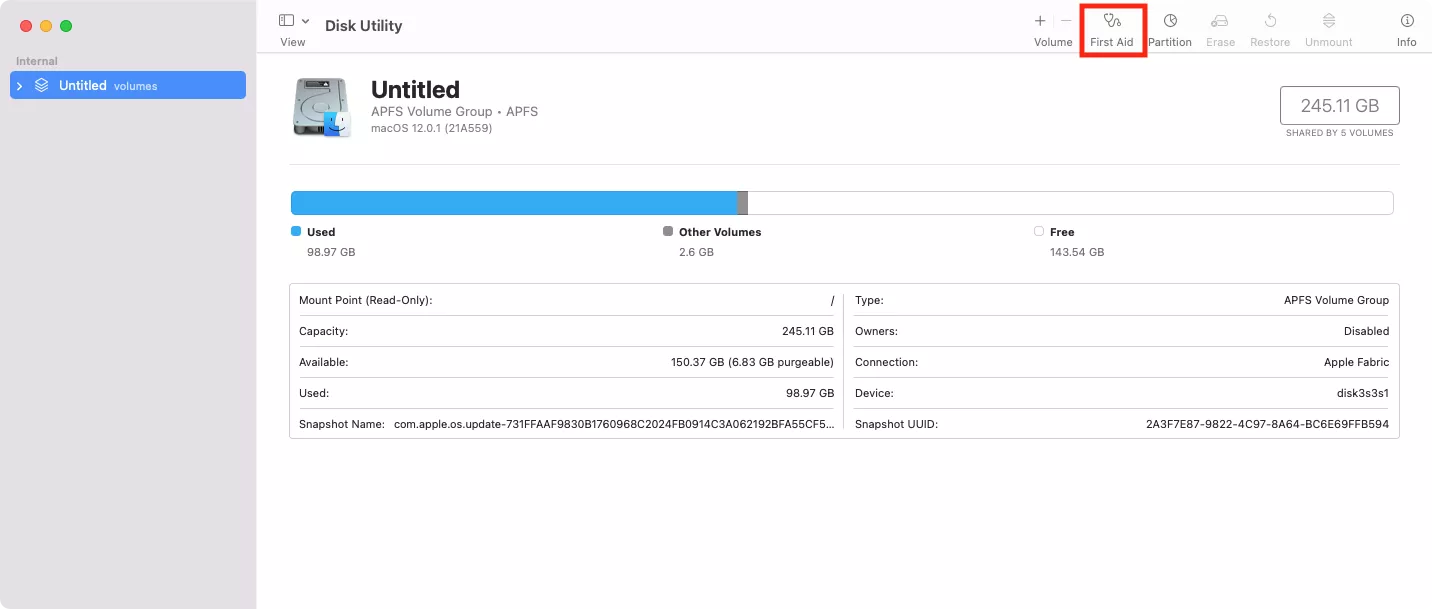Click the 'disk3s3s1' device value
This screenshot has height=609, width=1432.
coord(1363,393)
